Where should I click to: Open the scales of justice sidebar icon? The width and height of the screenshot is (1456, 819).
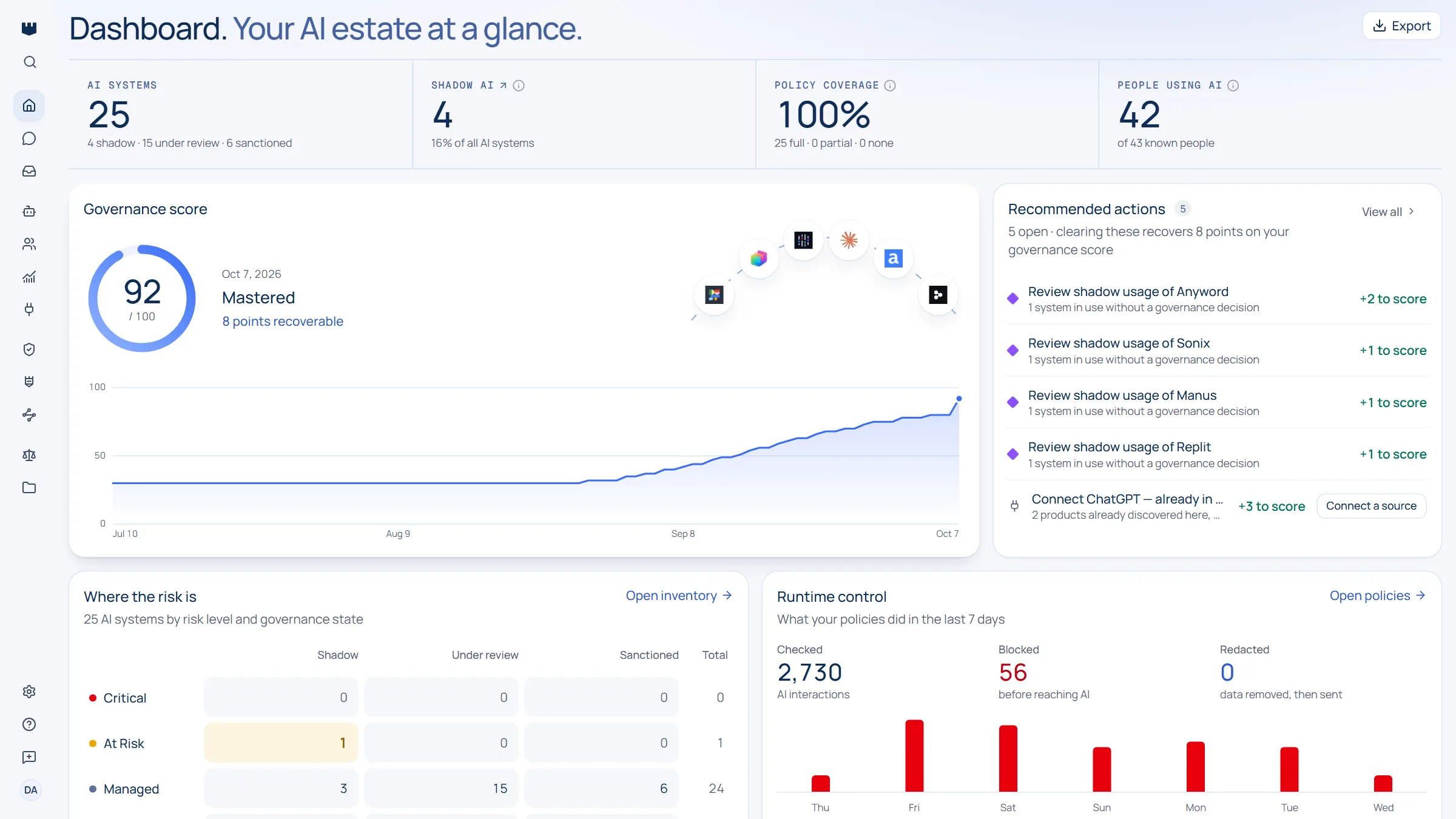click(29, 455)
